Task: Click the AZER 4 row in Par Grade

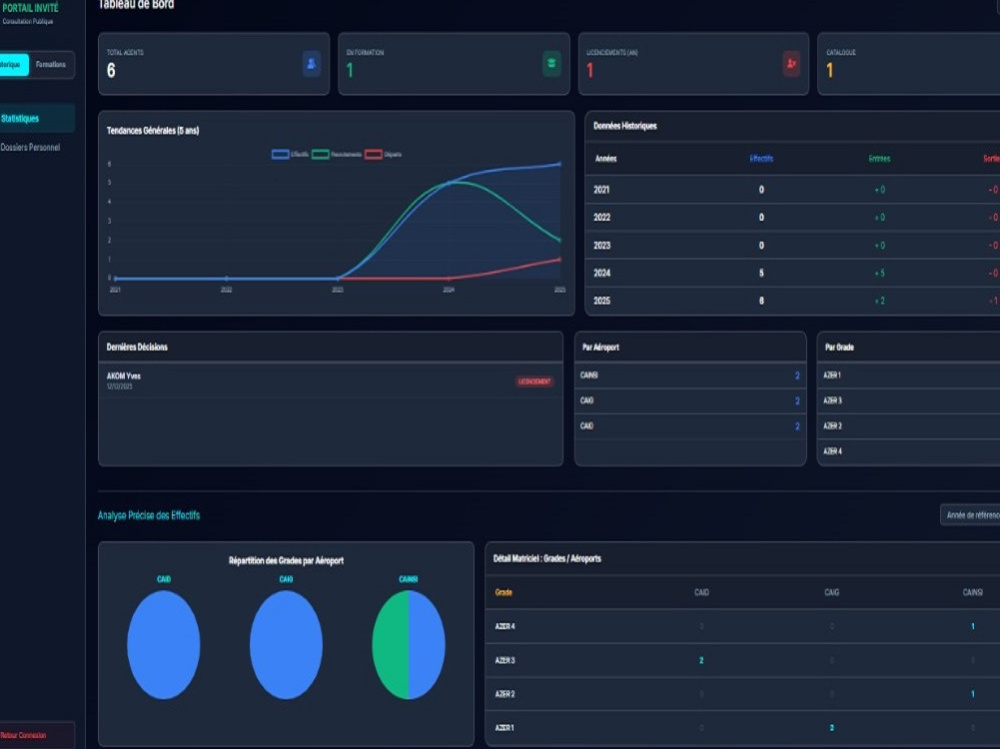Action: pyautogui.click(x=909, y=452)
